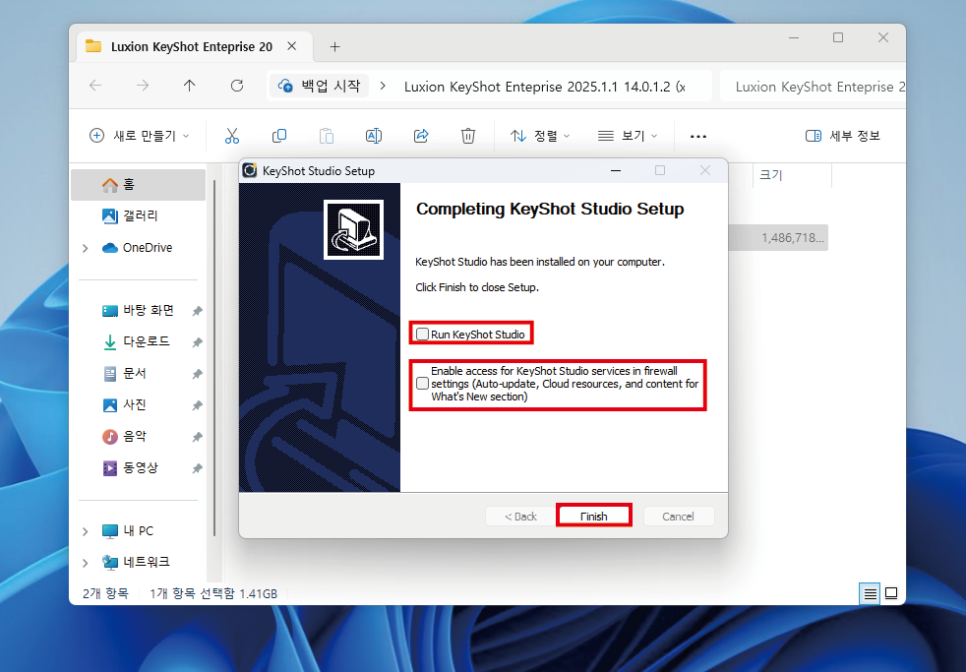
Task: Switch to large thumbnails view icon
Action: 891,593
